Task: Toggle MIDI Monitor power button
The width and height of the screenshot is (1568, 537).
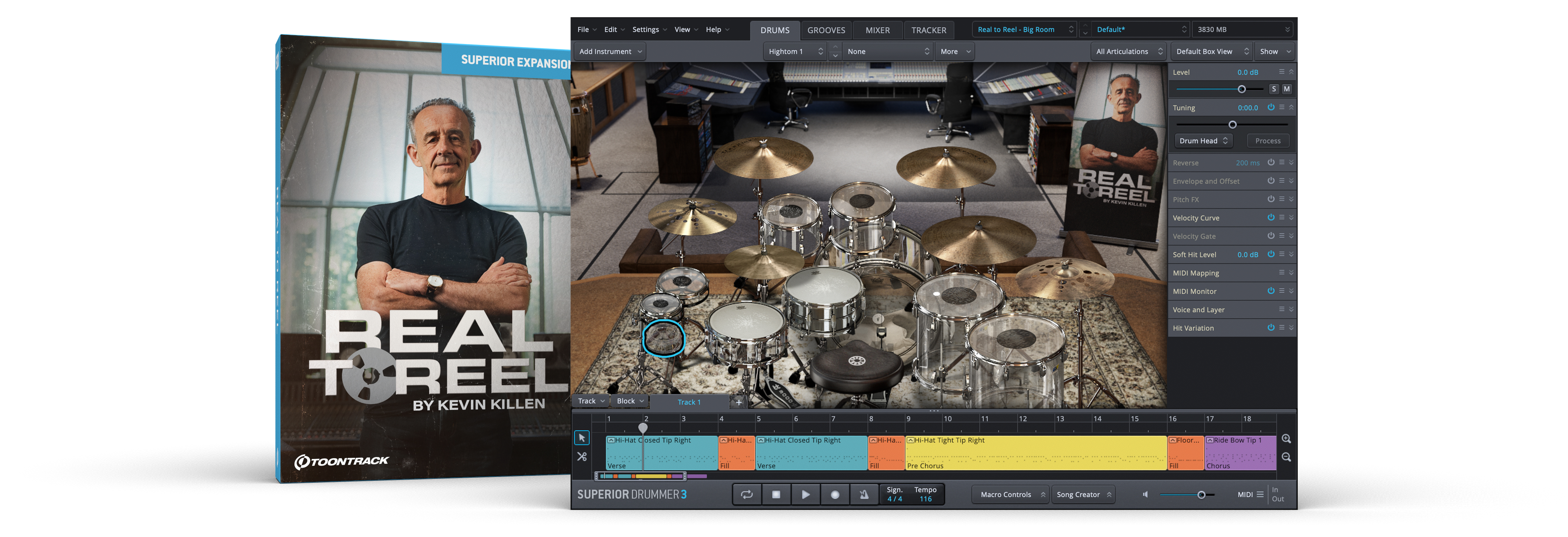Action: click(1271, 291)
